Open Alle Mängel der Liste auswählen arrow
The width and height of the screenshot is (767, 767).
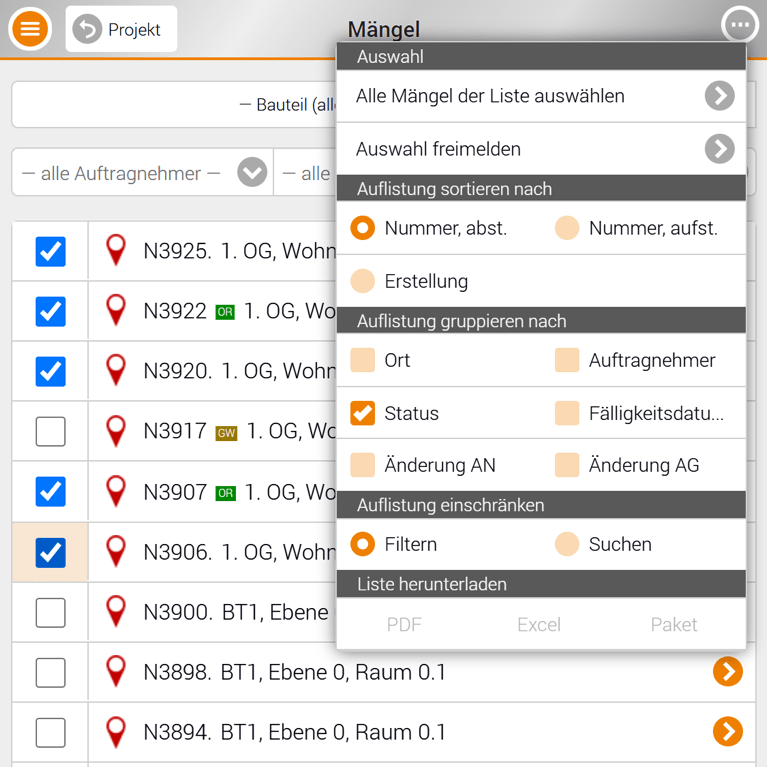click(719, 96)
